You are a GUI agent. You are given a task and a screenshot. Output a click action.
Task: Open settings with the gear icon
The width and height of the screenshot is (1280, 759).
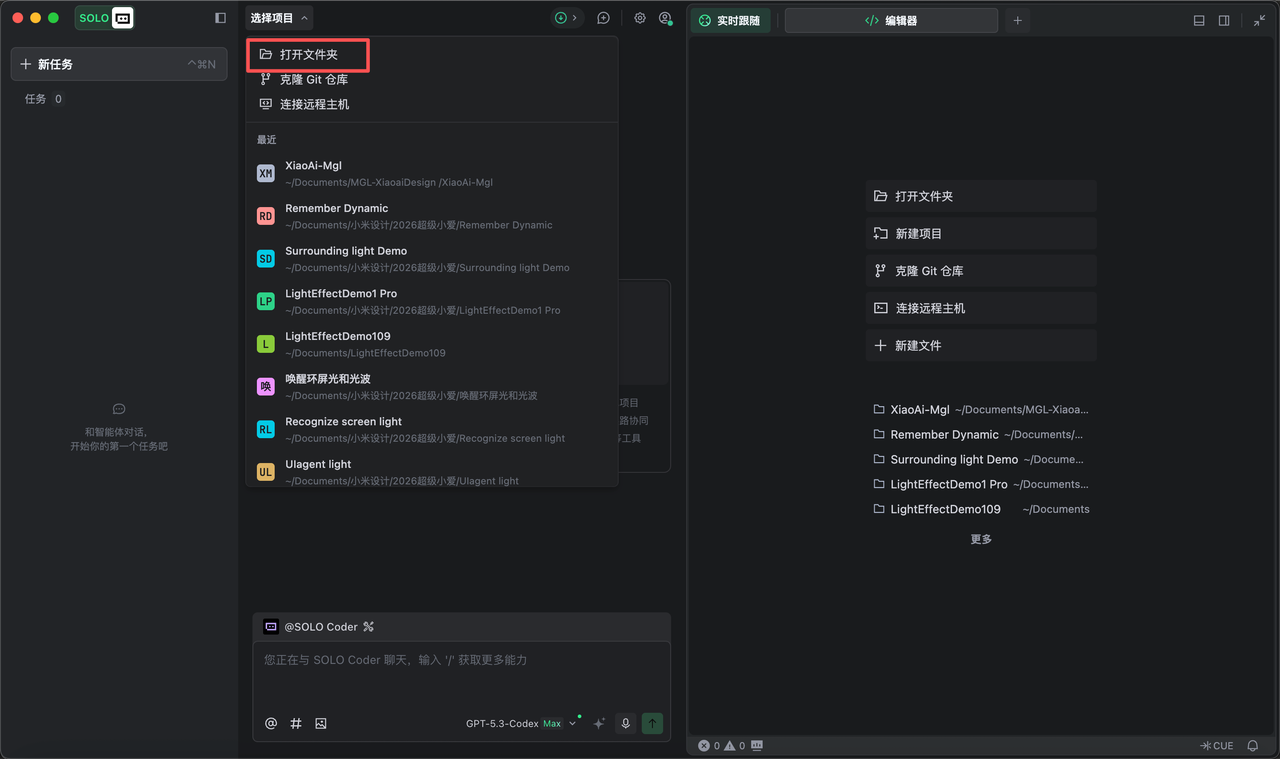coord(640,18)
